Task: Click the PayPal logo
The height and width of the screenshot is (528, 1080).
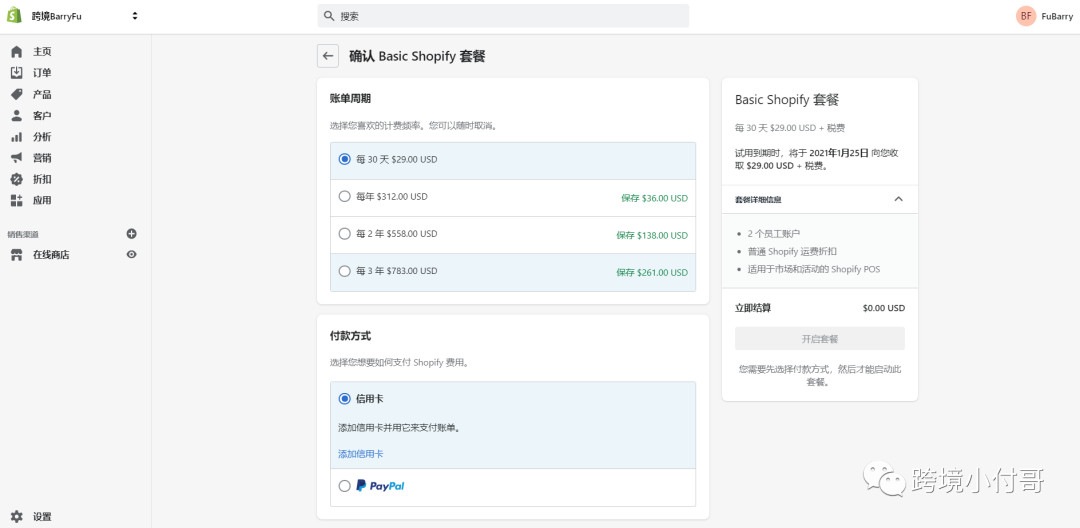Action: [380, 486]
